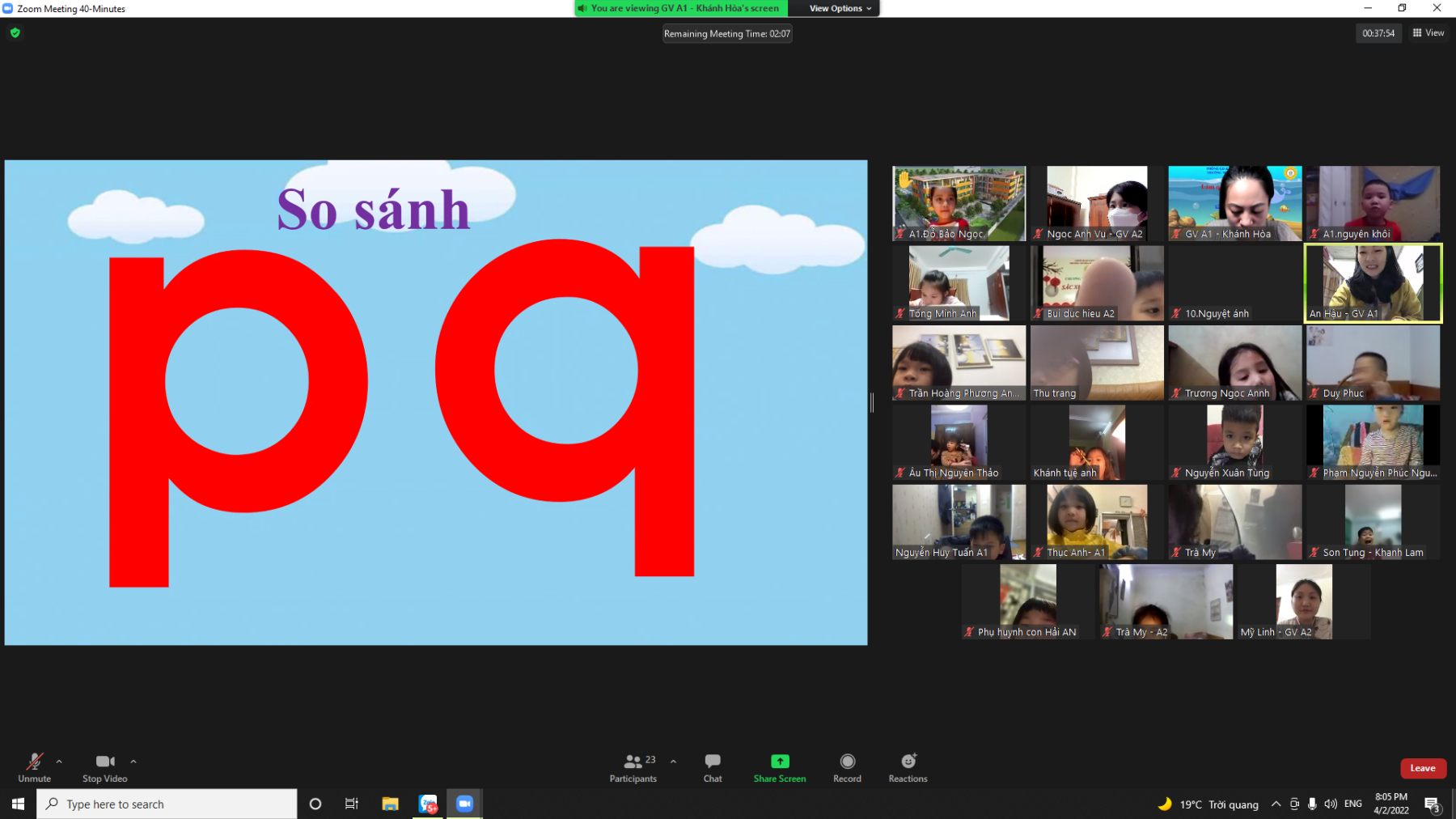The height and width of the screenshot is (819, 1456).
Task: Click the Remaining Meeting Time label
Action: pyautogui.click(x=726, y=34)
